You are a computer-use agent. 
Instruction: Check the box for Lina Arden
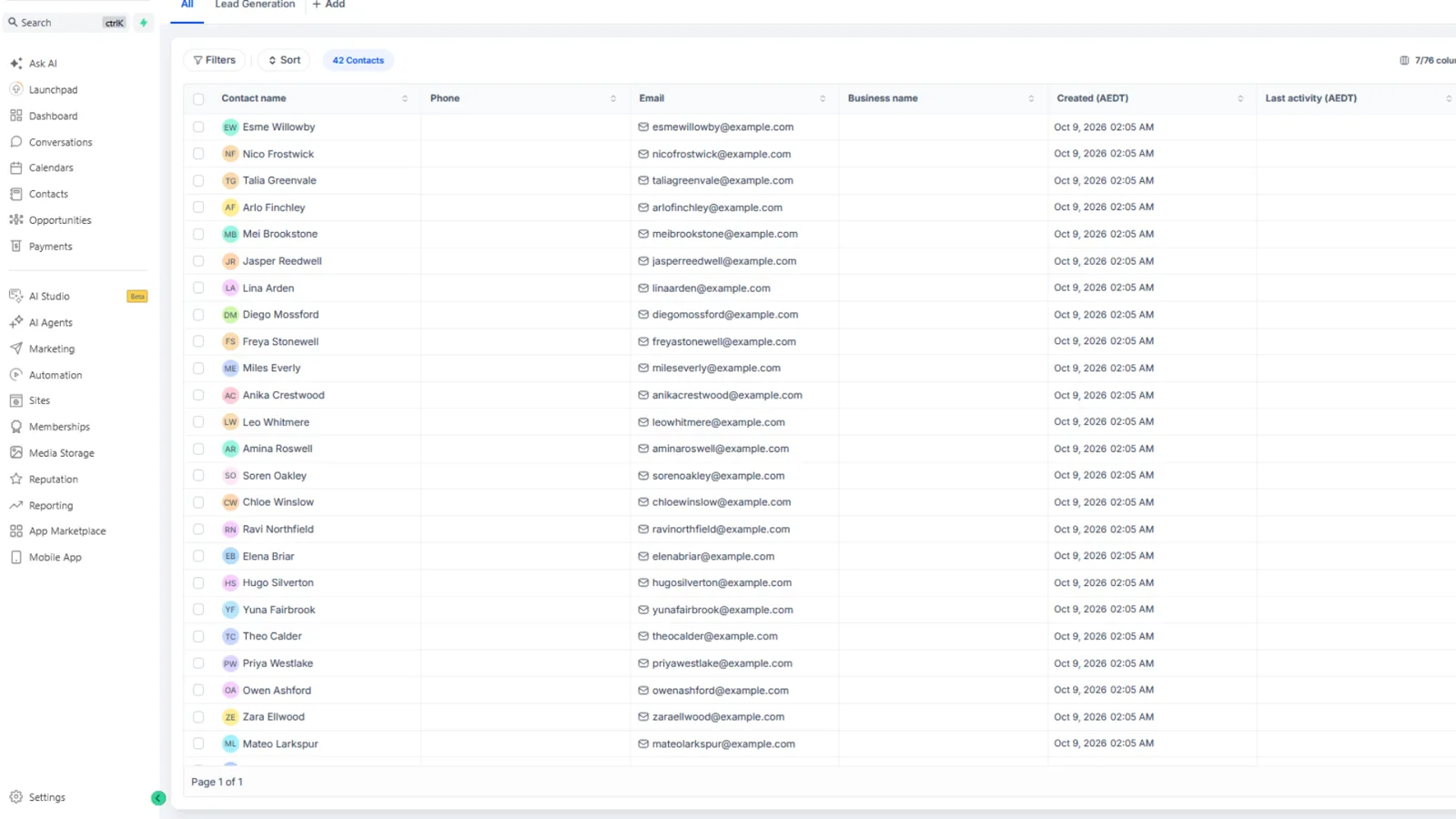[198, 288]
